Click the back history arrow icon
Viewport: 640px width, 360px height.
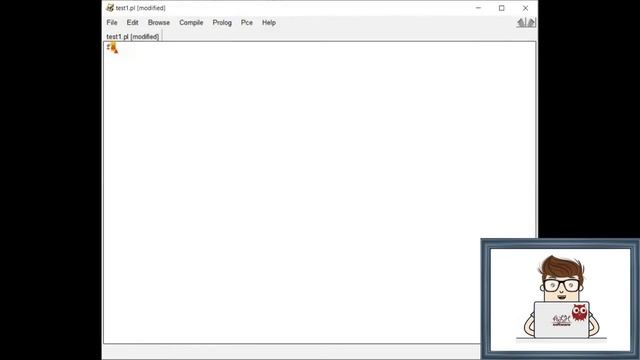(521, 23)
